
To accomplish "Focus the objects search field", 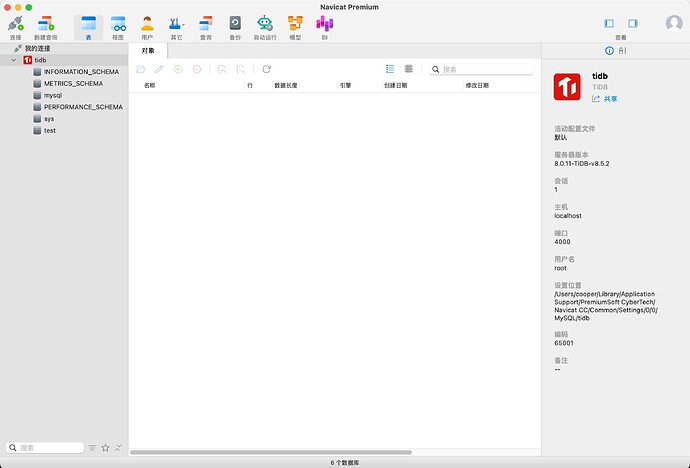I will (x=481, y=69).
